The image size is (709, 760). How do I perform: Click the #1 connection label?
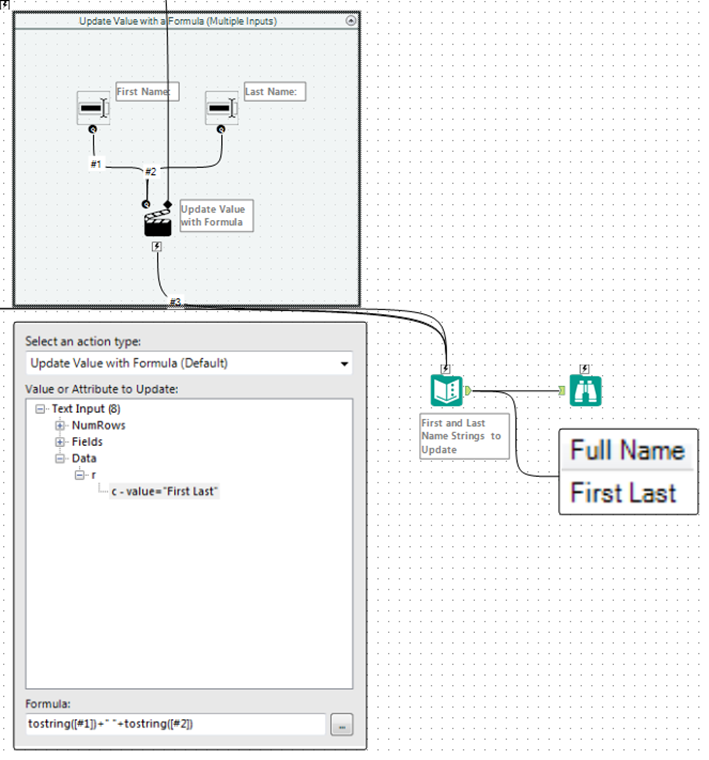pyautogui.click(x=96, y=164)
